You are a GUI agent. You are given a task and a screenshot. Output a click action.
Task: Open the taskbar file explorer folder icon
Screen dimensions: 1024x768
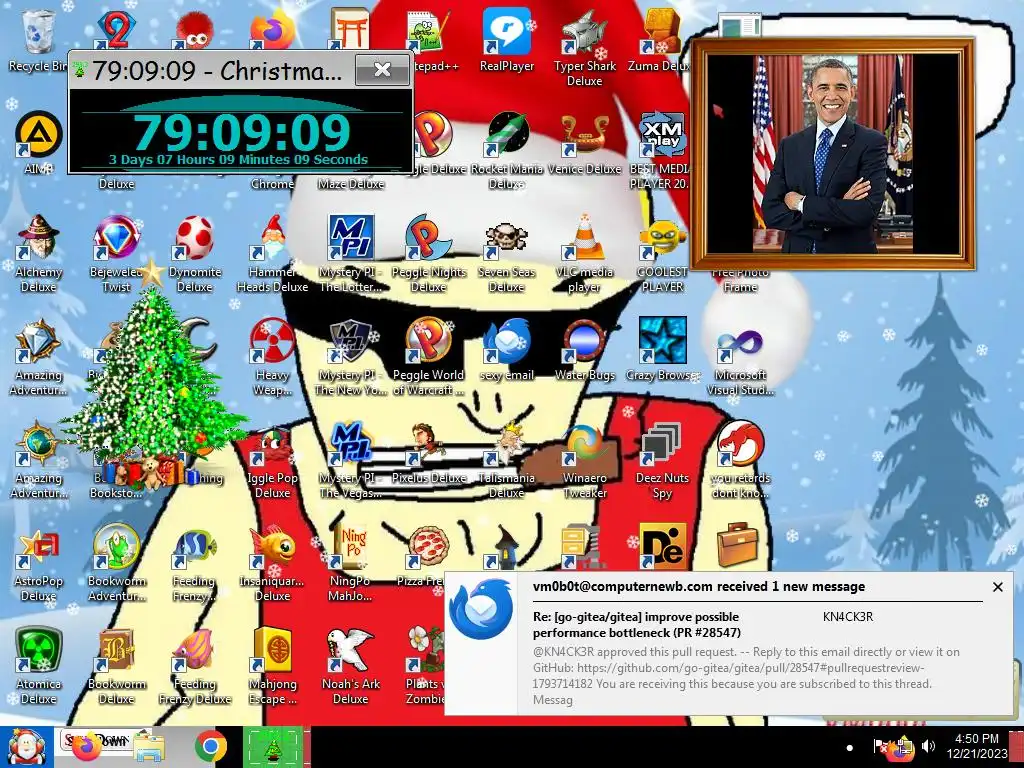coord(148,748)
